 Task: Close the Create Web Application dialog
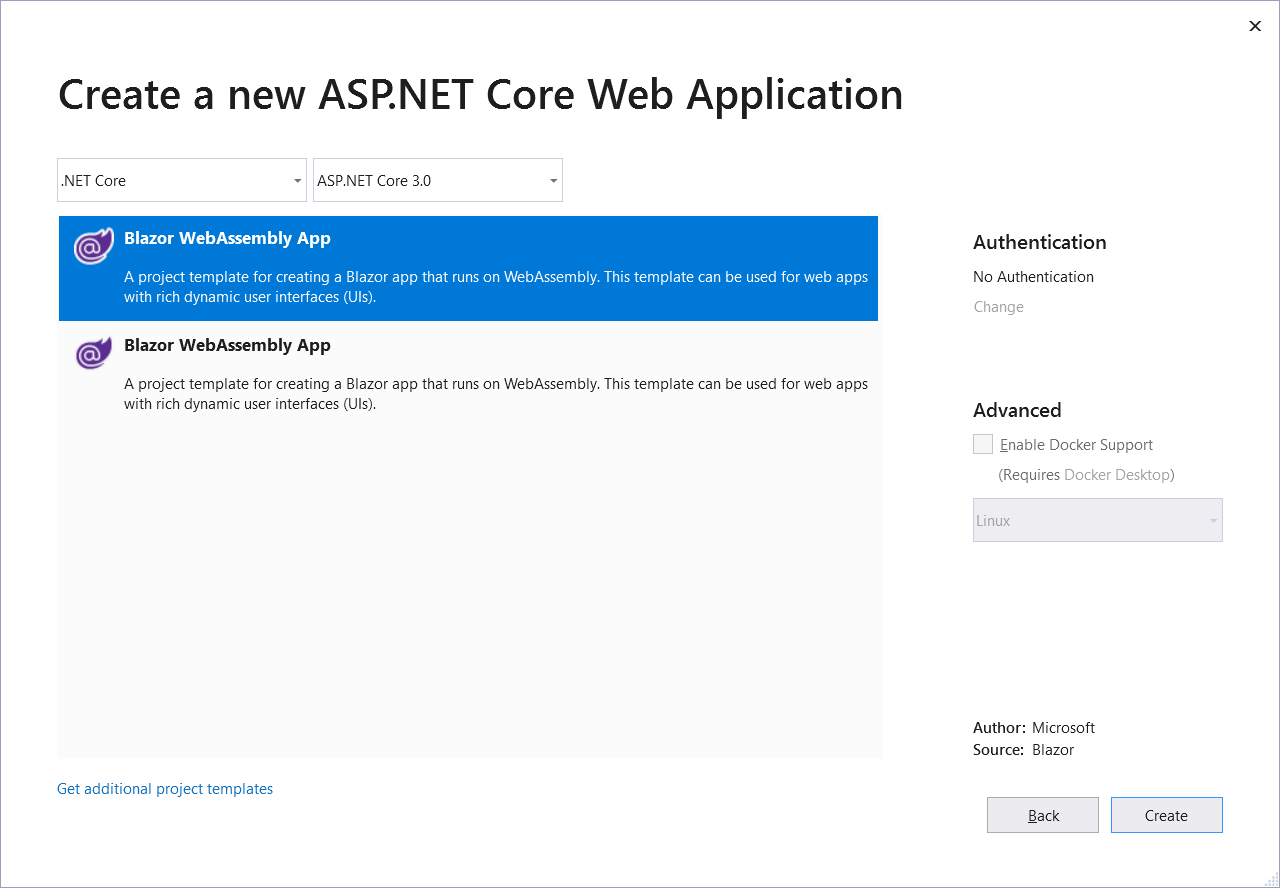(1255, 26)
